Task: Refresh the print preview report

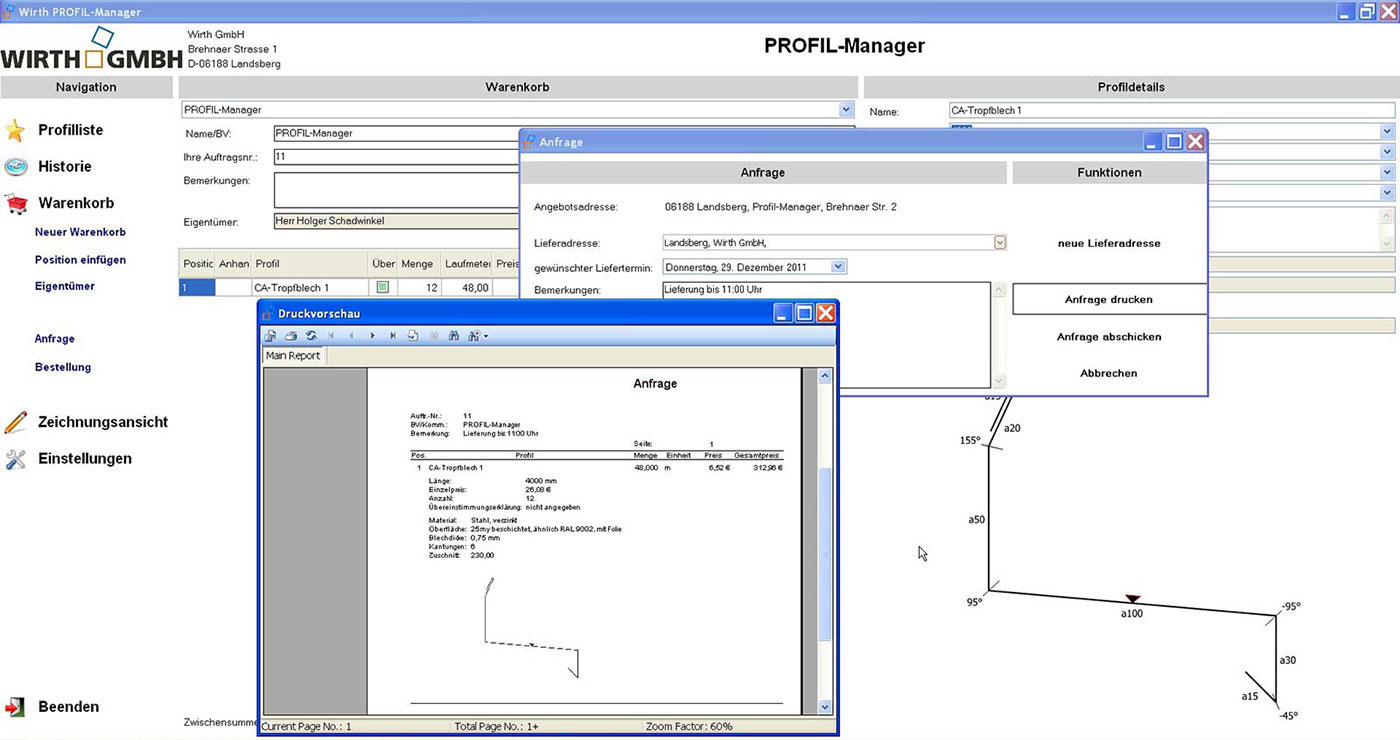Action: 311,336
